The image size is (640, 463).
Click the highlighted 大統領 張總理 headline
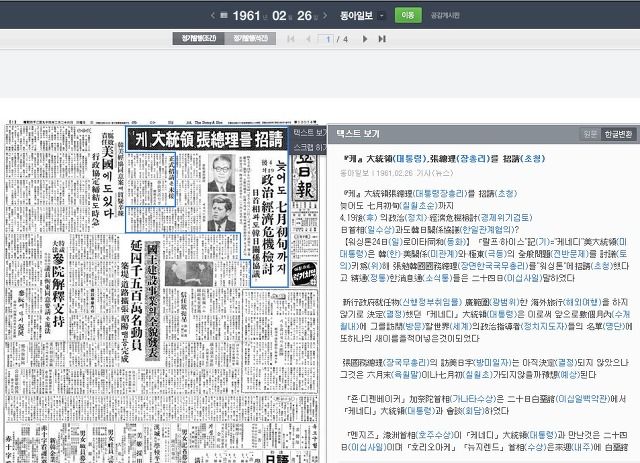[x=206, y=140]
